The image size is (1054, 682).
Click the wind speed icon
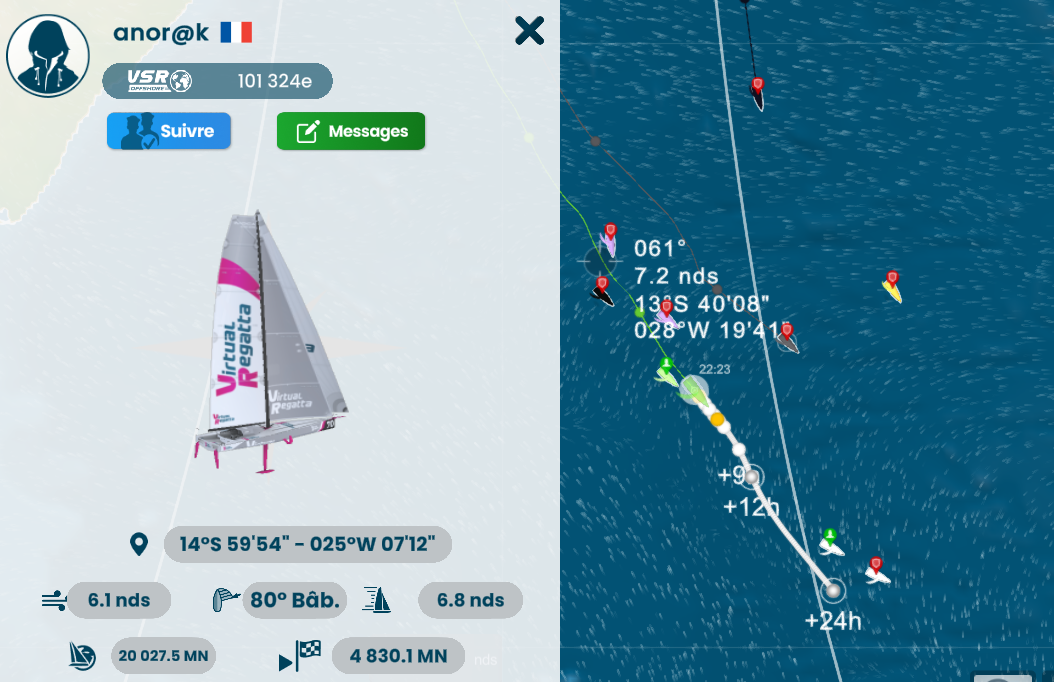[x=54, y=600]
